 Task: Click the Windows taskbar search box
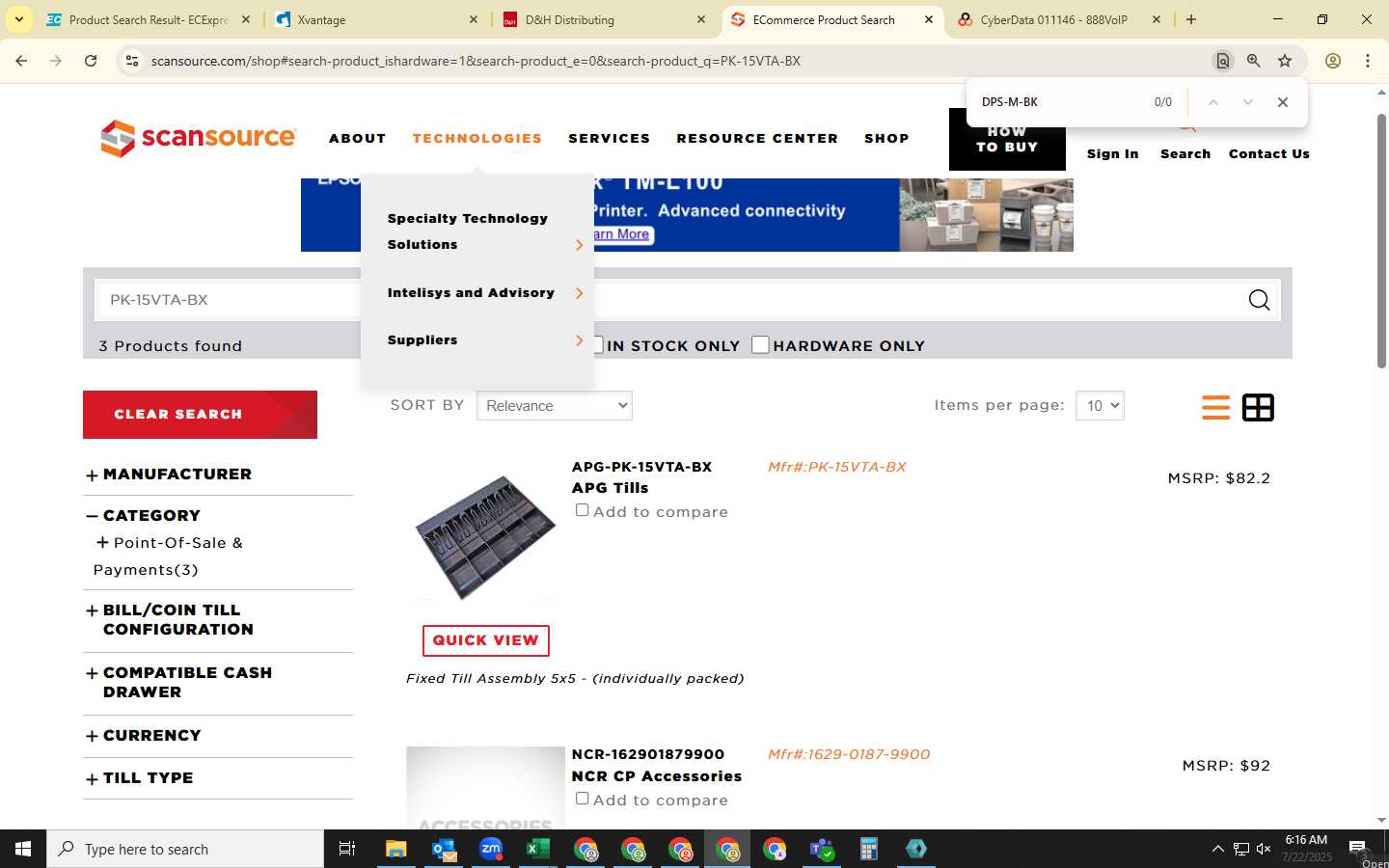point(185,849)
